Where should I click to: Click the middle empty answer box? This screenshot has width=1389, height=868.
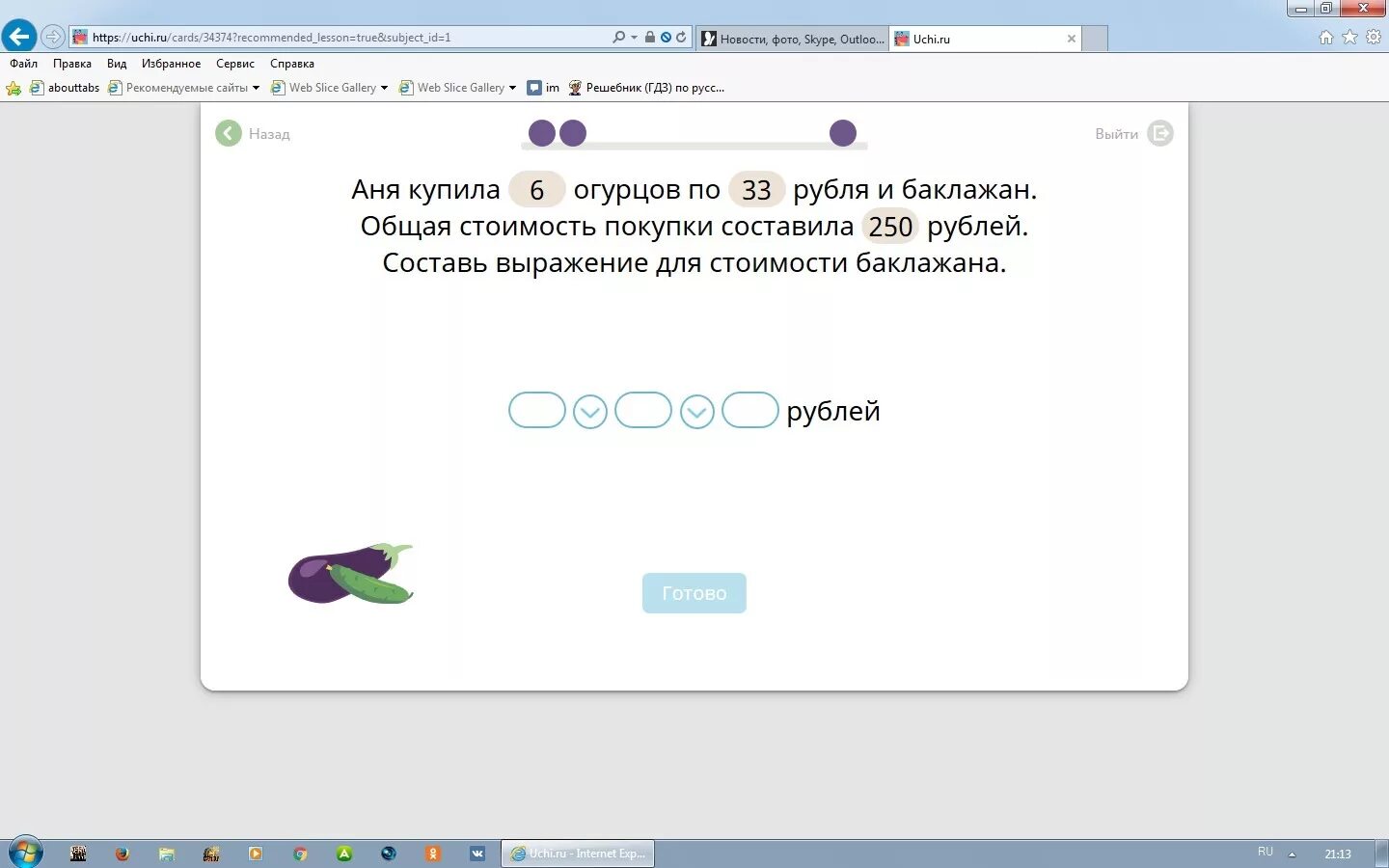643,410
